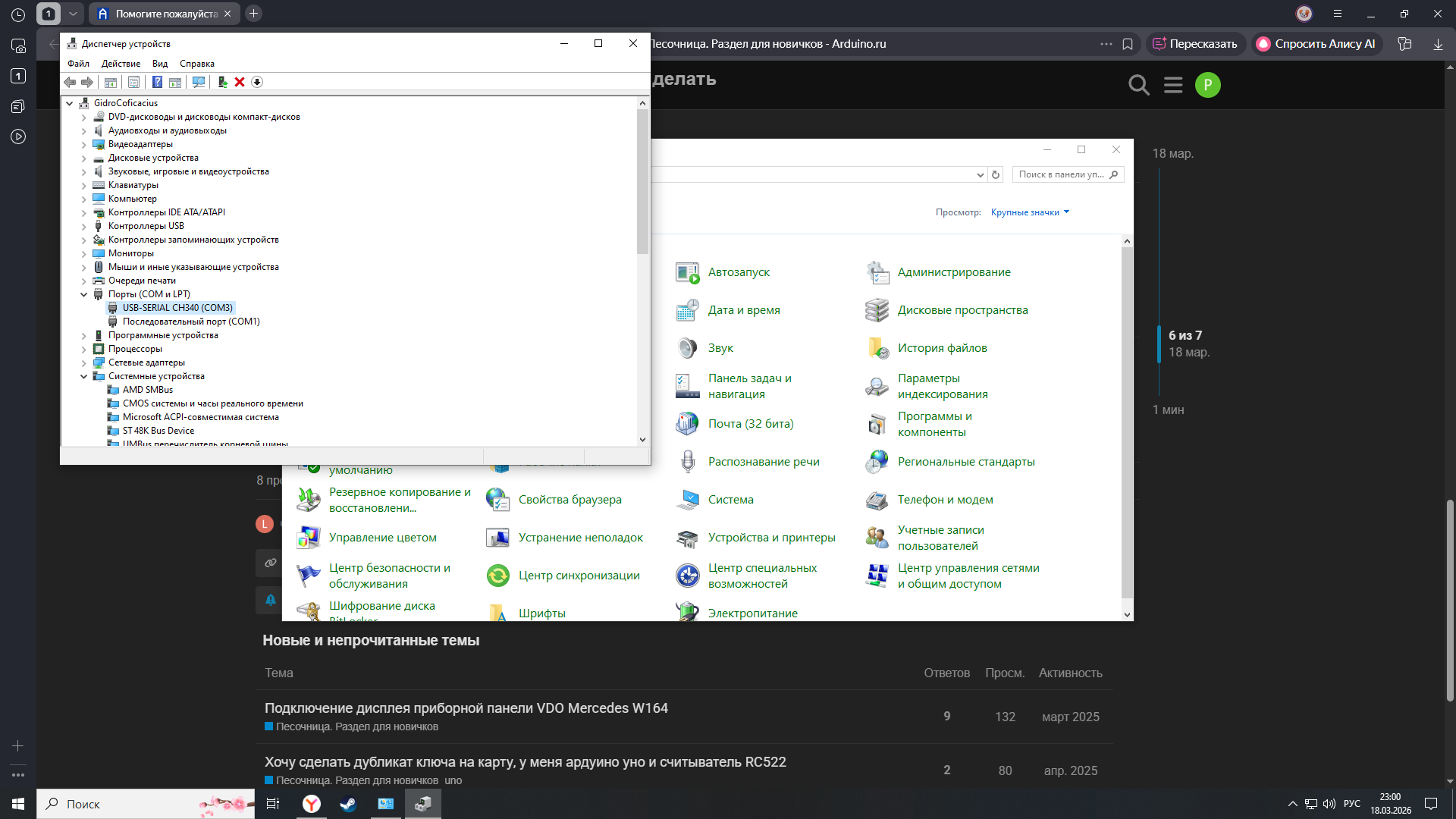This screenshot has height=819, width=1456.
Task: Open Steam from the taskbar
Action: tap(348, 804)
